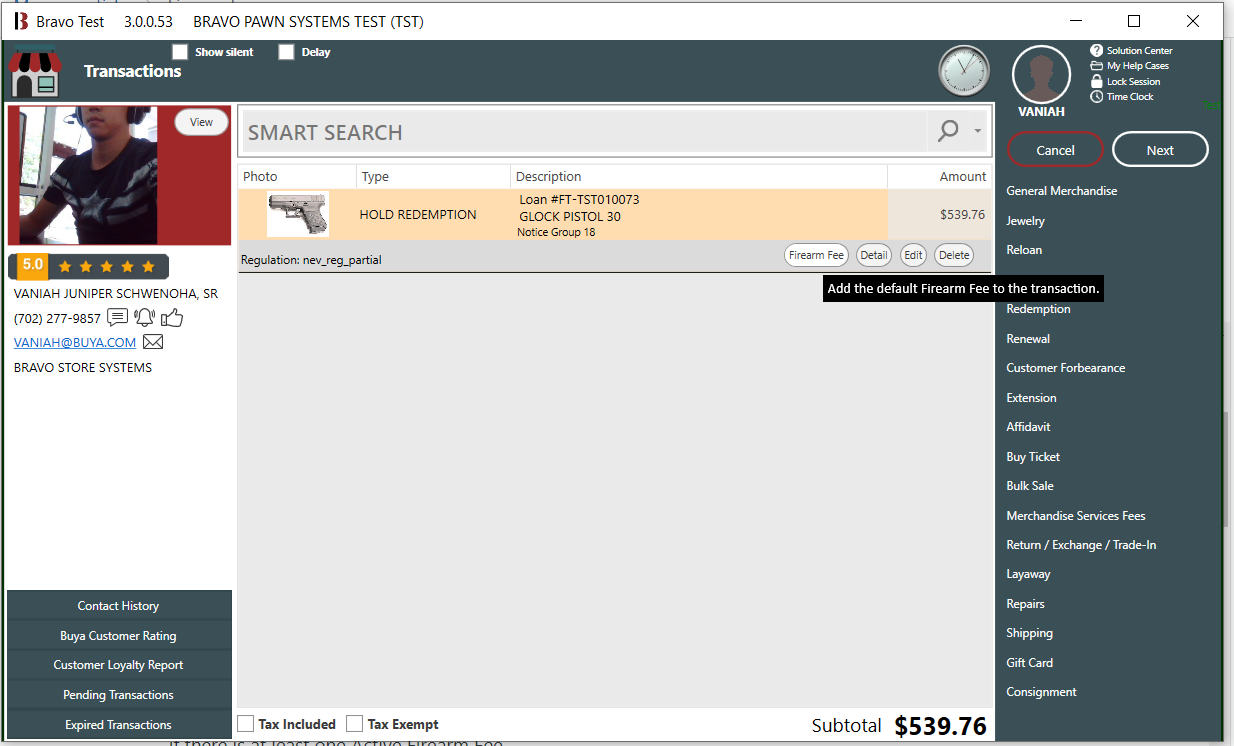Click the Bravo logo in title bar
The height and width of the screenshot is (746, 1234).
pos(21,21)
